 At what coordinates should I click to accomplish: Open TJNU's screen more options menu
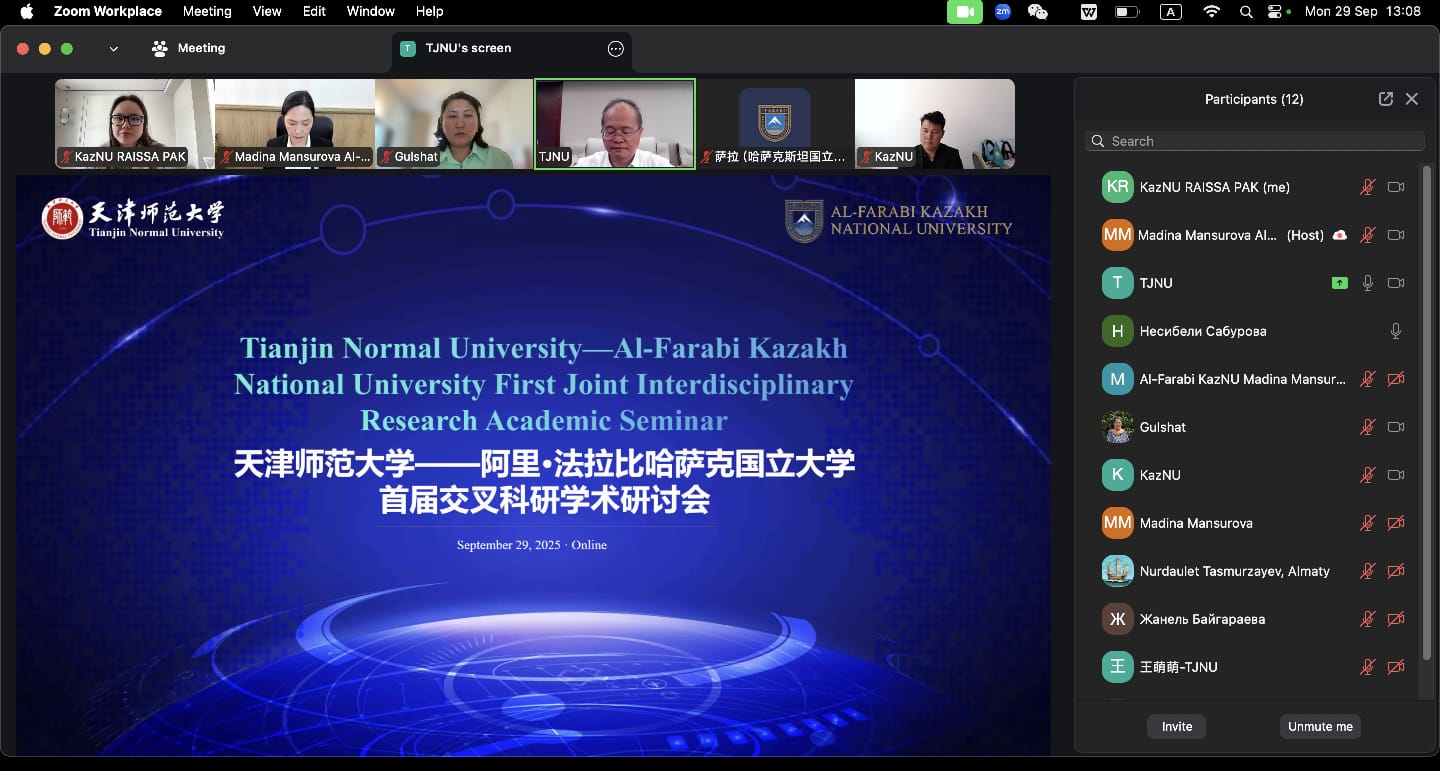pyautogui.click(x=616, y=48)
